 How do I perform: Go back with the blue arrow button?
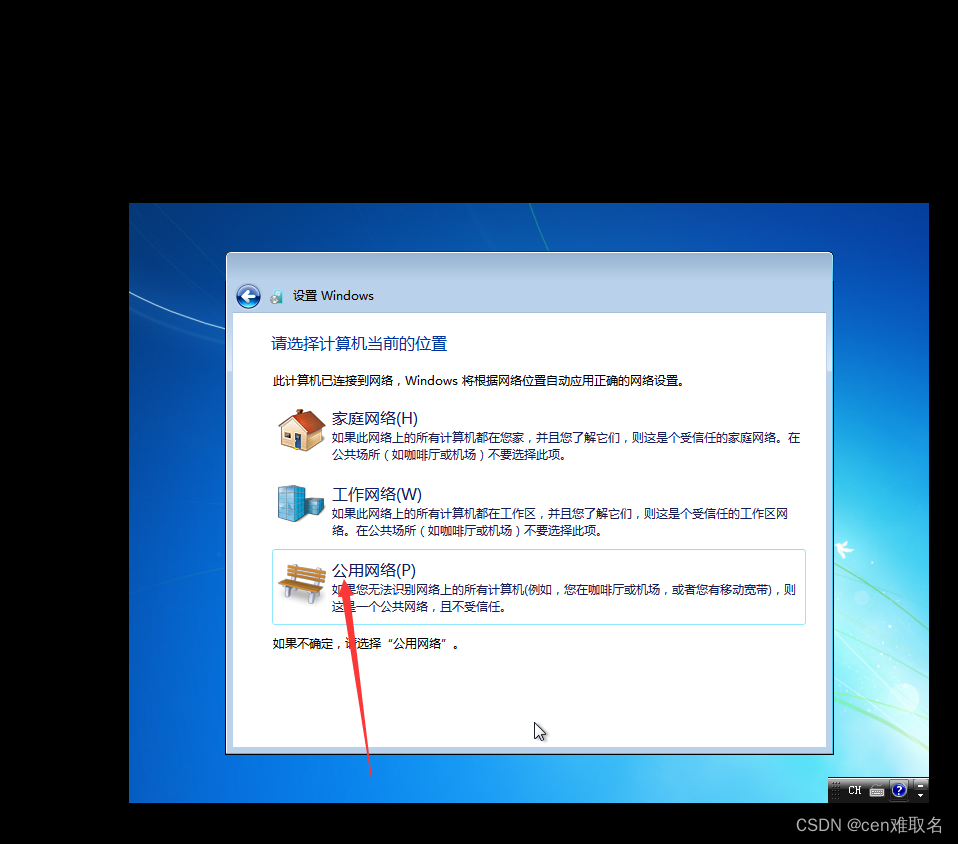click(248, 296)
